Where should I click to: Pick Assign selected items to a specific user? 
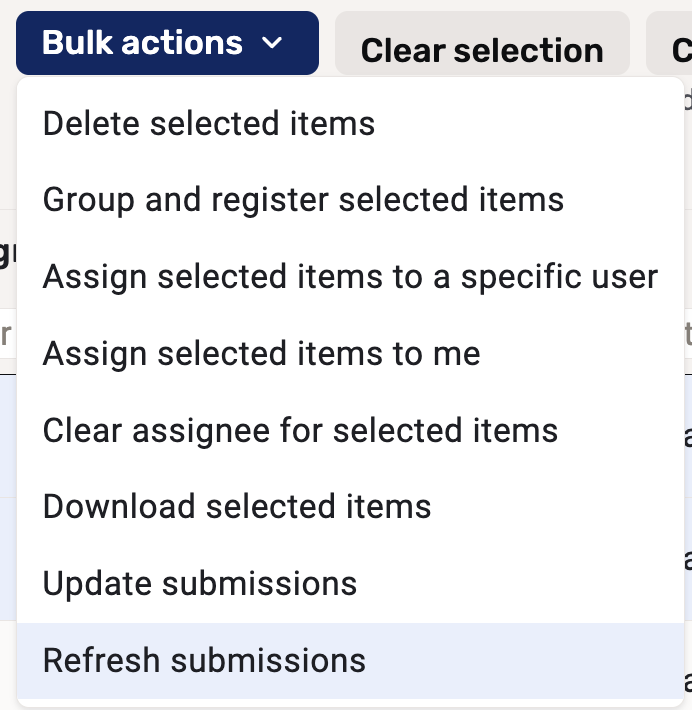point(350,277)
